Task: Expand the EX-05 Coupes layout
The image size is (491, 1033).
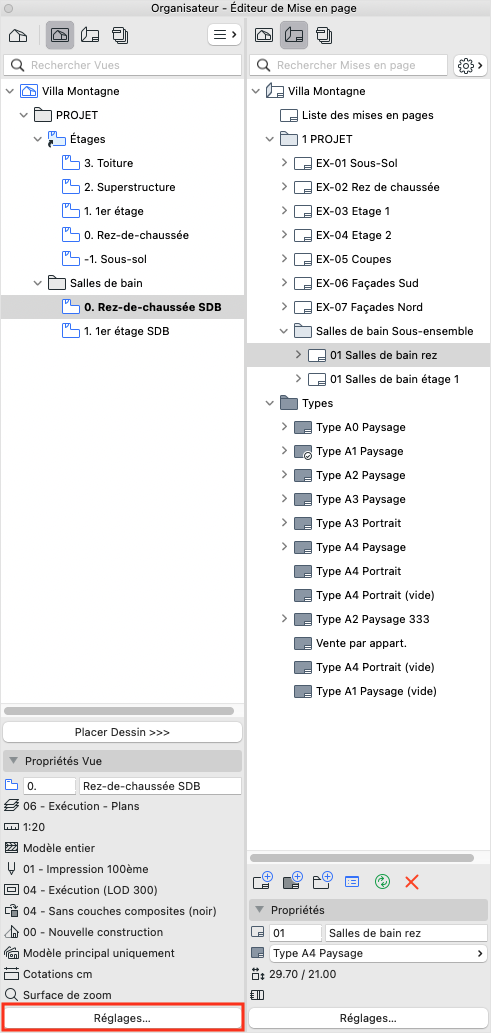Action: (x=284, y=259)
